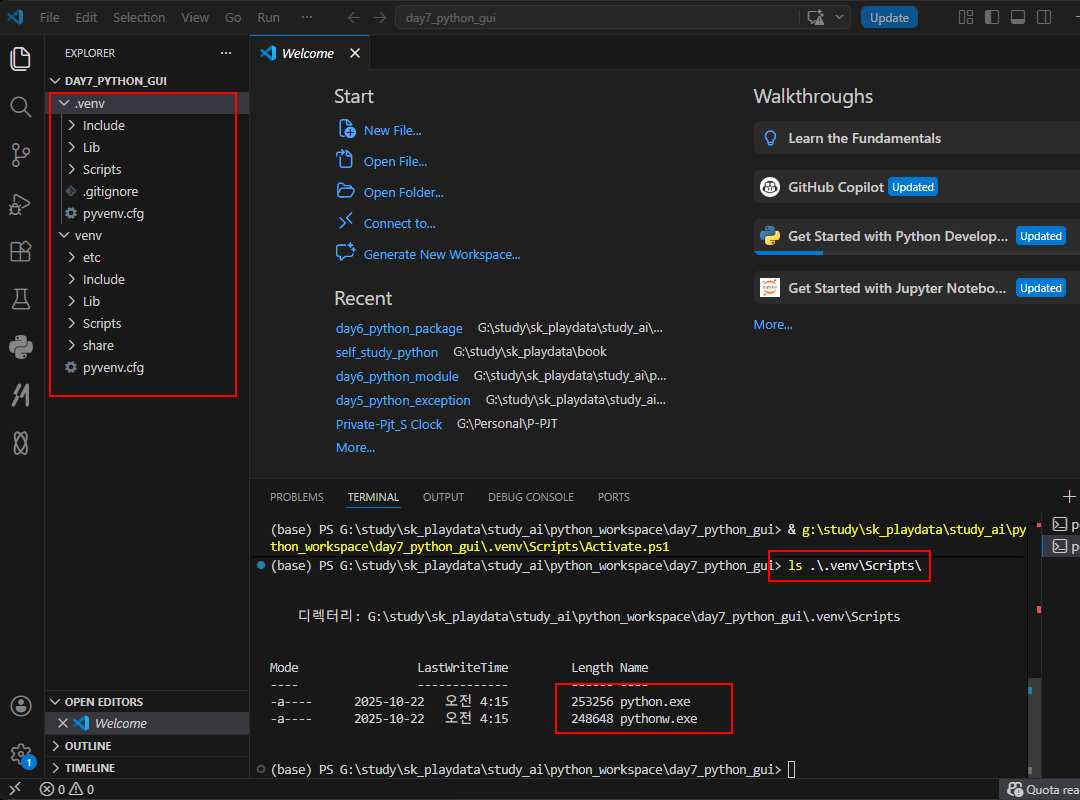Open the Manage gear in activity bar

[21, 754]
